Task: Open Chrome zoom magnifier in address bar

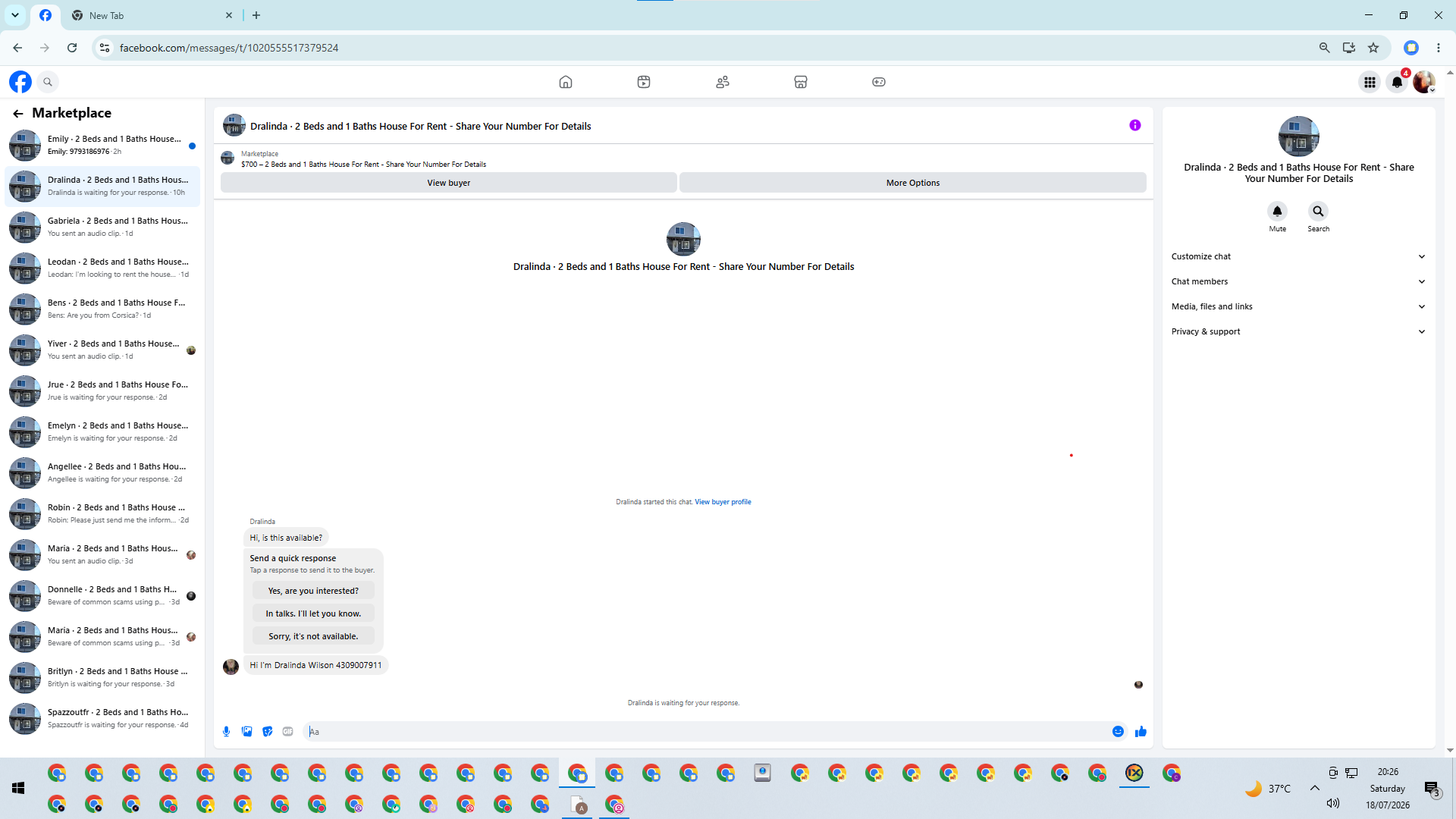Action: (1324, 48)
